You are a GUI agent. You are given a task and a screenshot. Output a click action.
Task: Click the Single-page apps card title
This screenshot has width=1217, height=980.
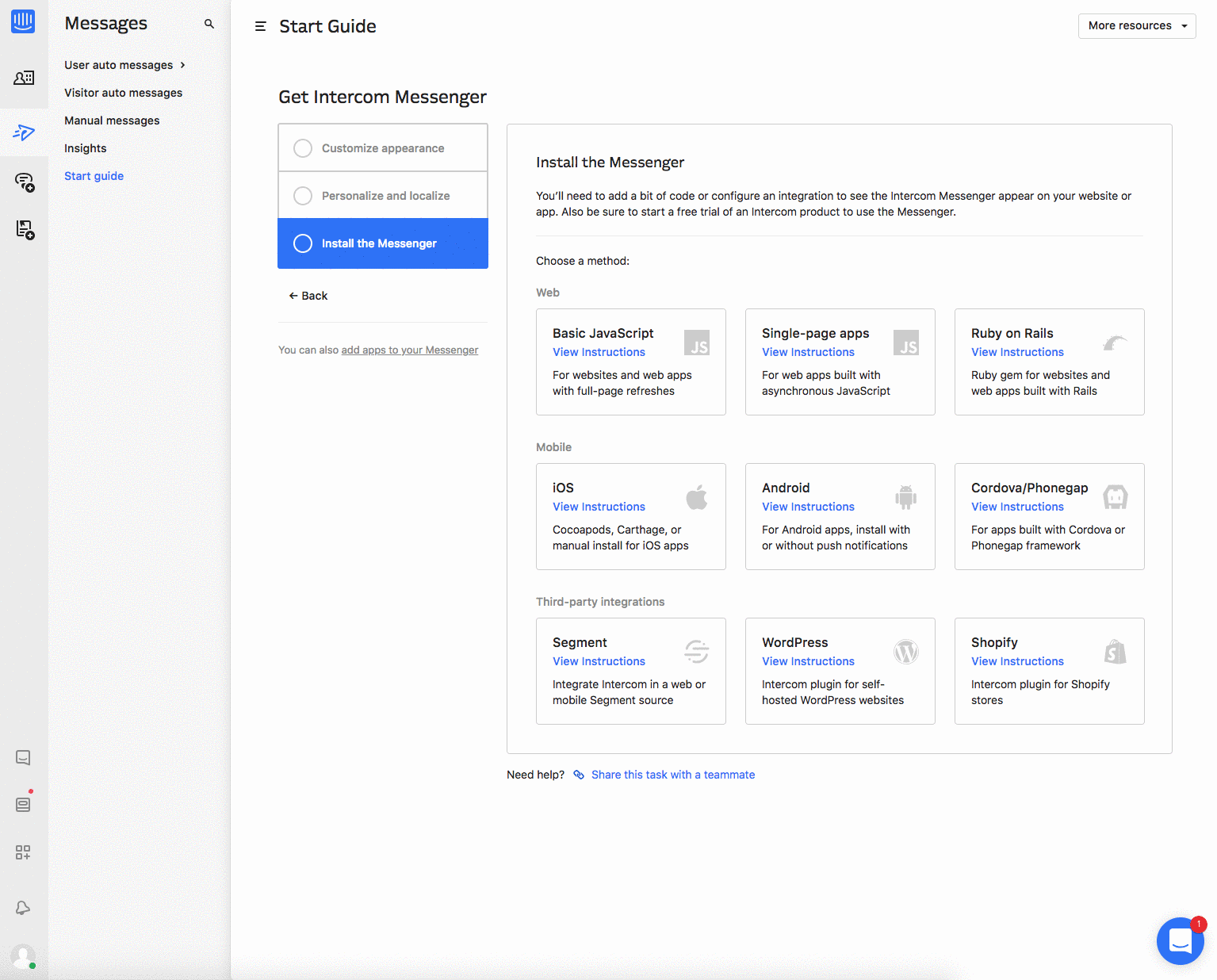point(816,333)
